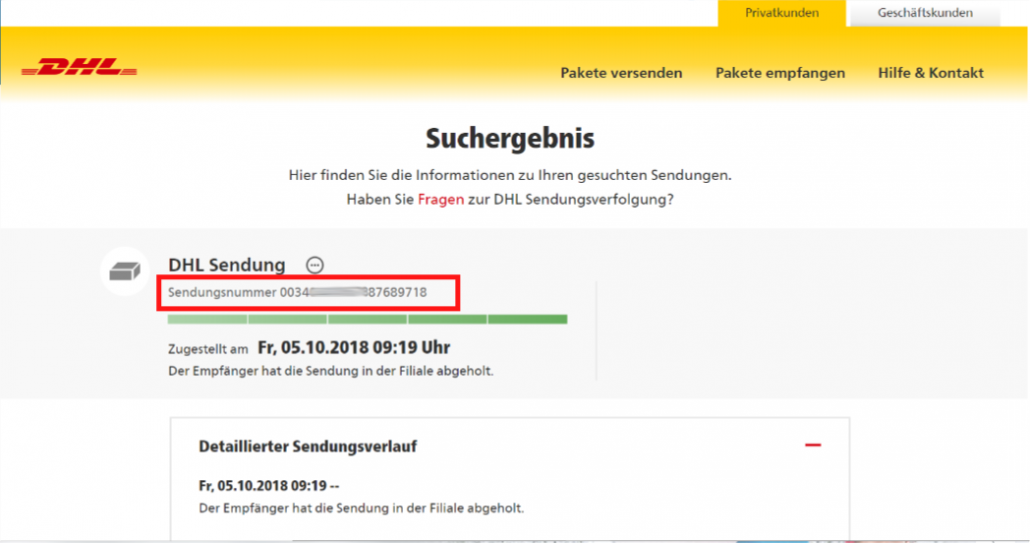This screenshot has width=1030, height=543.
Task: Open the Pakete versenden menu
Action: [x=621, y=73]
